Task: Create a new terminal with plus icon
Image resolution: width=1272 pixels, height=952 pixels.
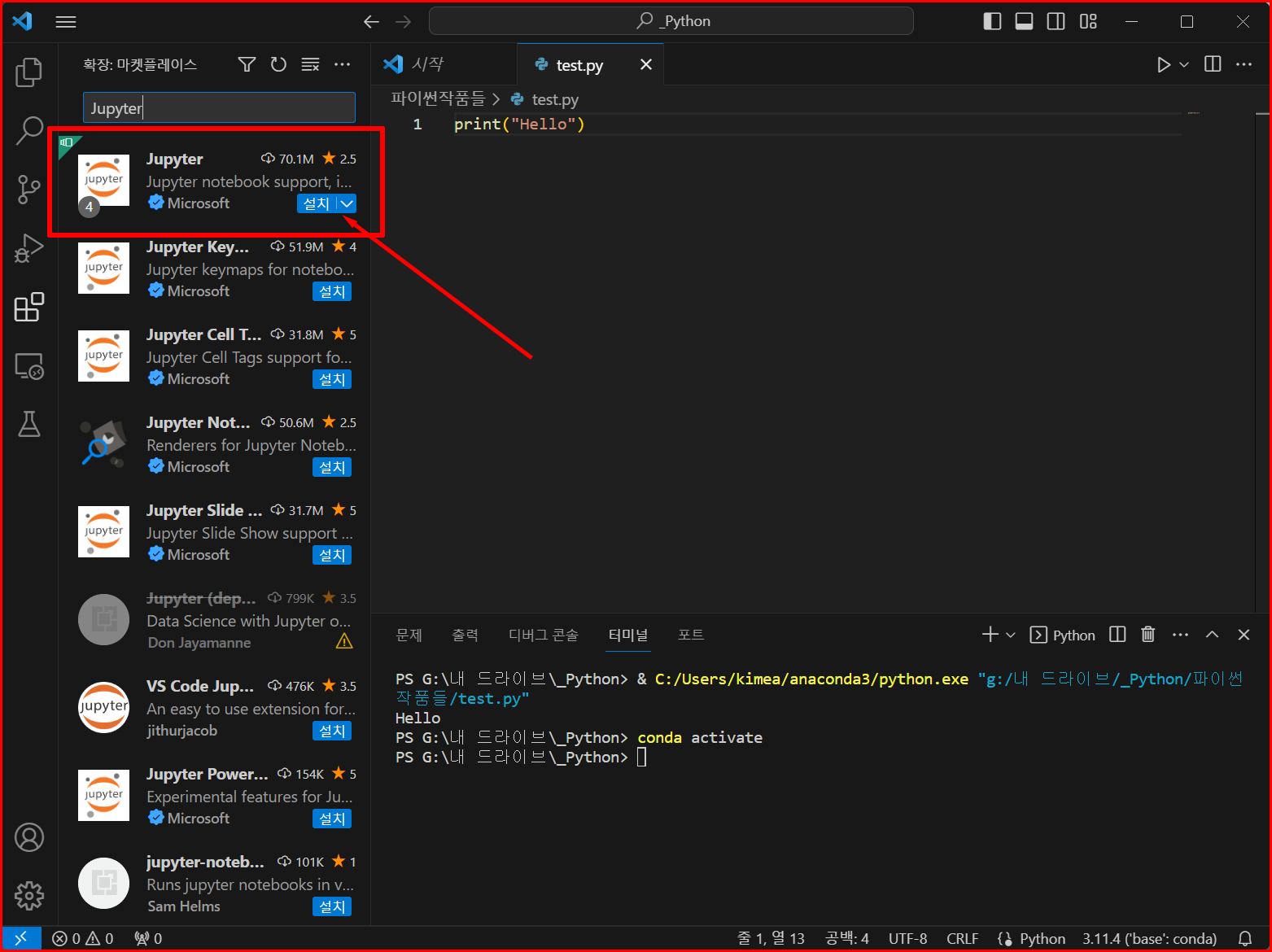Action: [x=990, y=635]
